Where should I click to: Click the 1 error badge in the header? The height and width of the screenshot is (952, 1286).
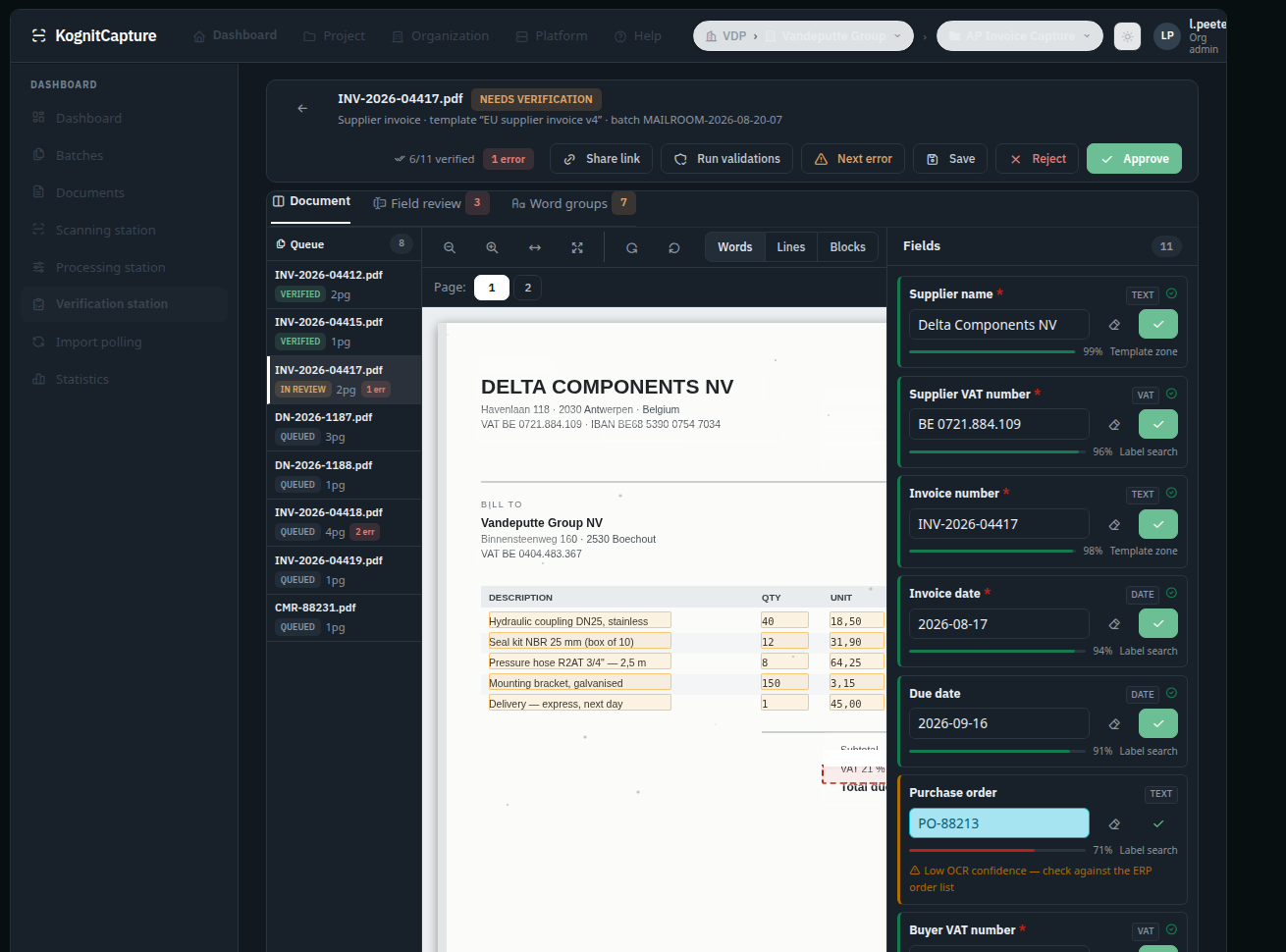click(x=509, y=159)
